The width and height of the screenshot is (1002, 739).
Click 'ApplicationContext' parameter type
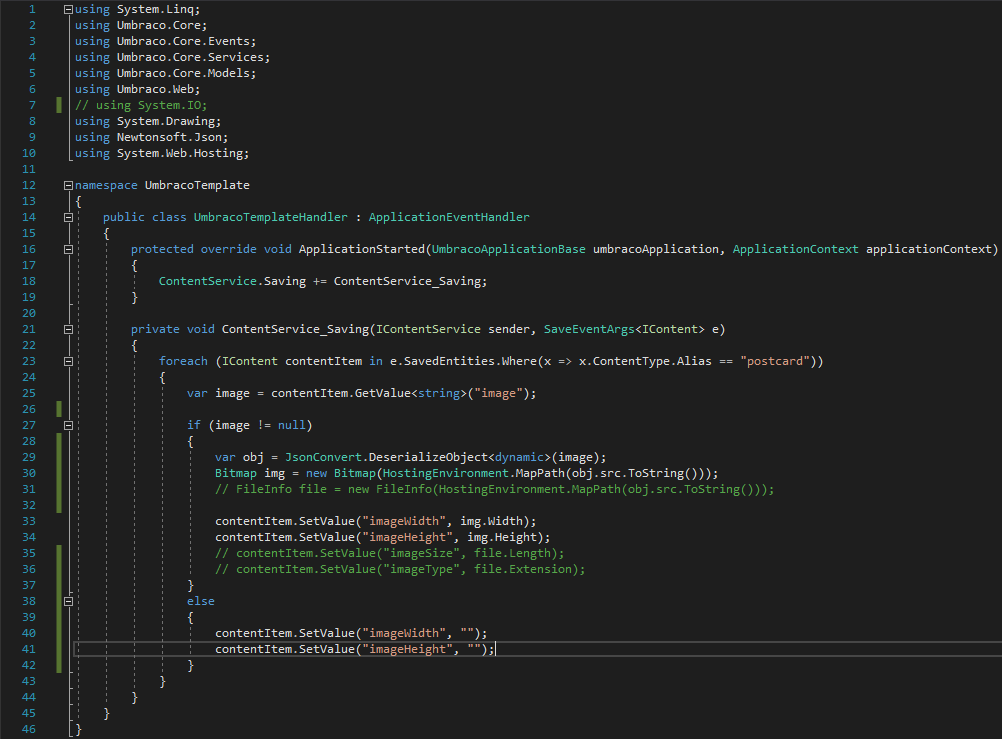tap(796, 249)
